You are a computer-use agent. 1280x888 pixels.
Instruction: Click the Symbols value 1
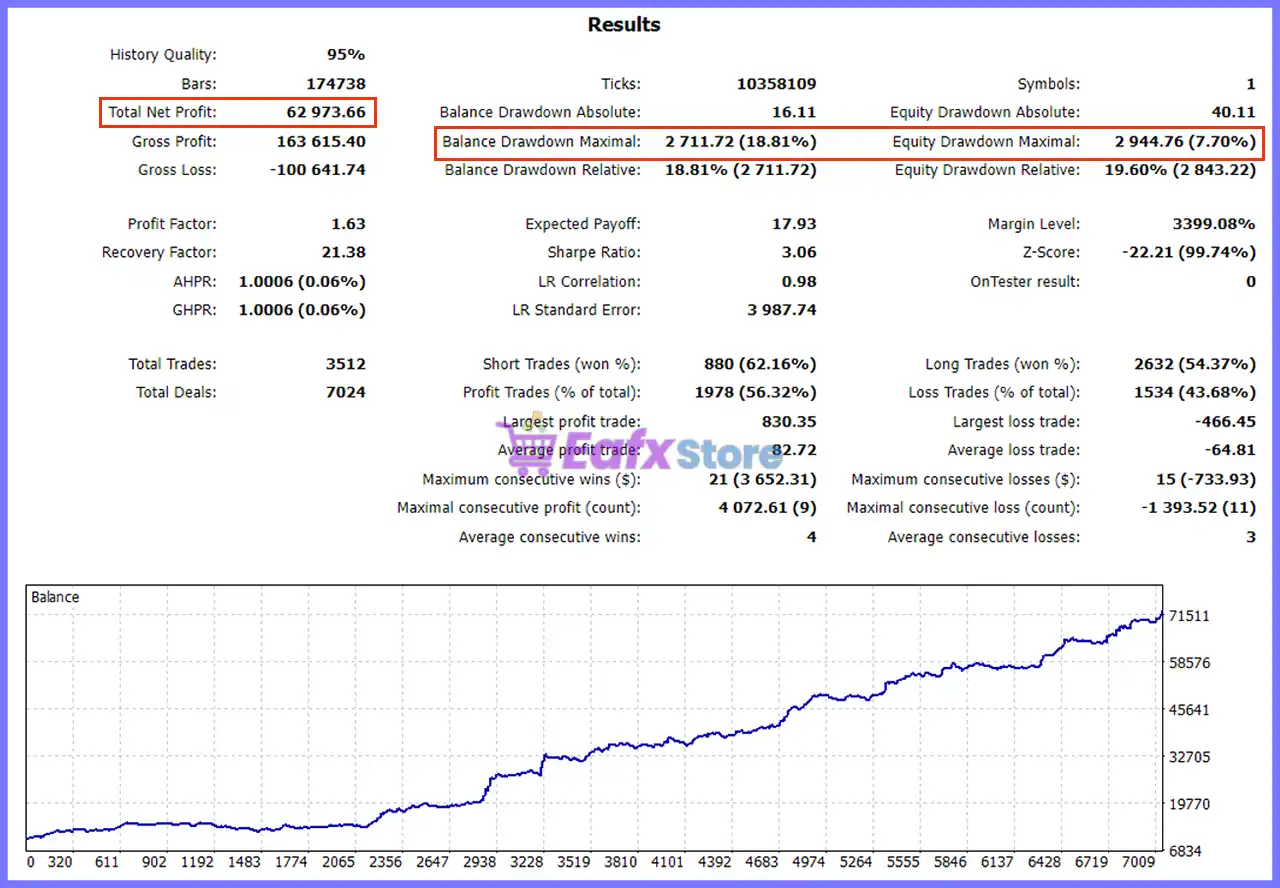pos(1251,84)
